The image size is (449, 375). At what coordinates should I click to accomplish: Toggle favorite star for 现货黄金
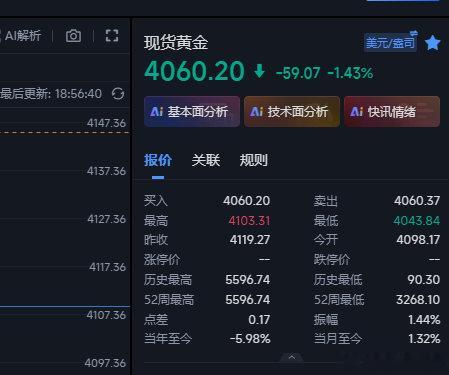tap(433, 43)
